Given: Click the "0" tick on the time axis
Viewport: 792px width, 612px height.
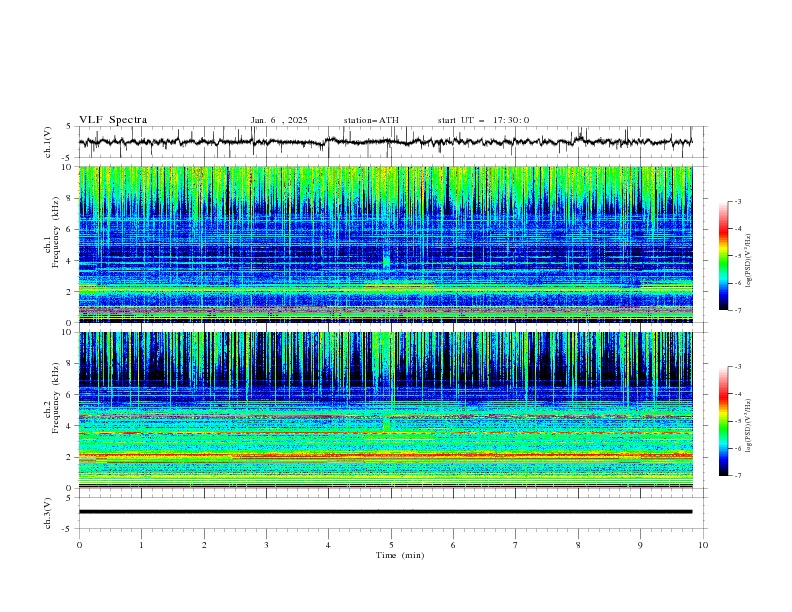Looking at the screenshot, I should [79, 545].
